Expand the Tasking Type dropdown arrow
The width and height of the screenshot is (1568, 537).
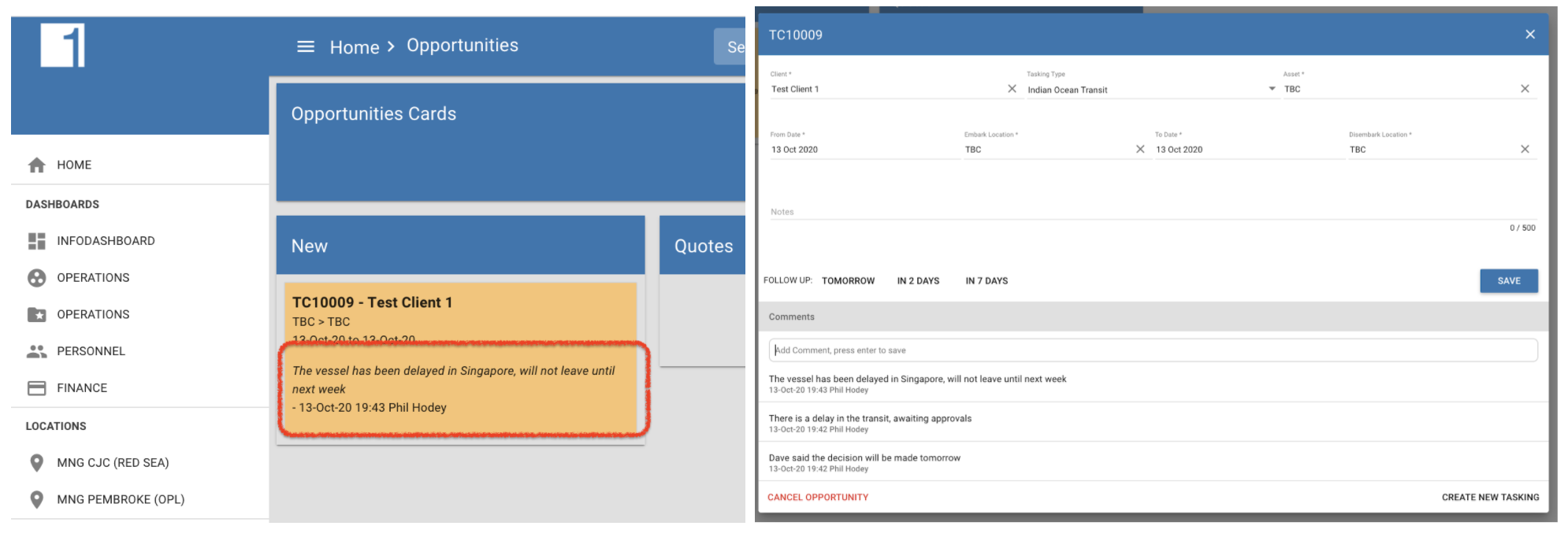[1272, 89]
